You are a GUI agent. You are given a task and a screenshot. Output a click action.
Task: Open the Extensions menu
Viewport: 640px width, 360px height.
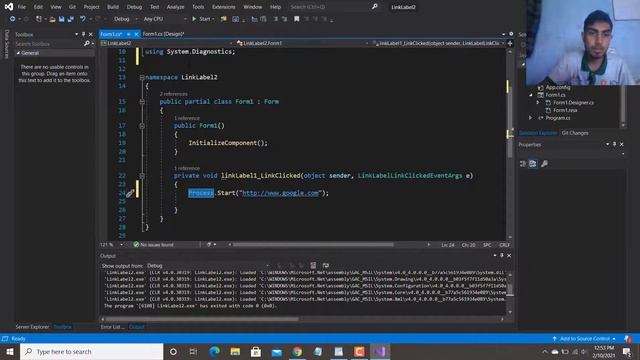click(224, 7)
